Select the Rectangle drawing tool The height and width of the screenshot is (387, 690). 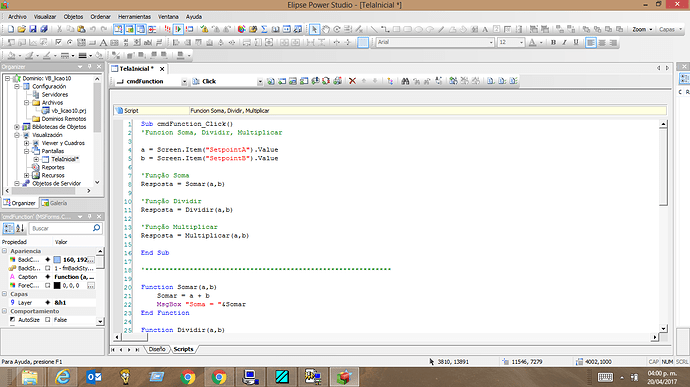396,29
